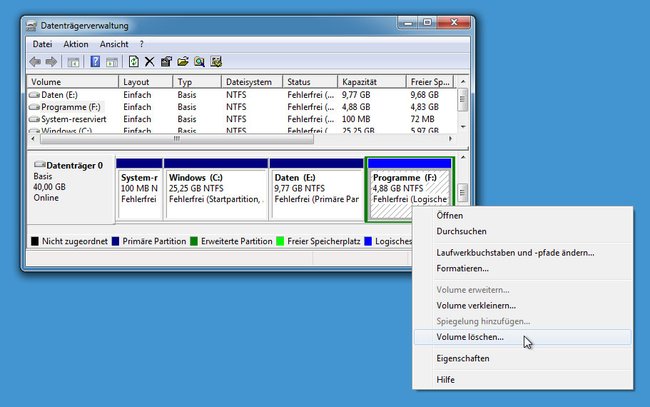Open the Datei menu
The height and width of the screenshot is (407, 650).
click(42, 44)
